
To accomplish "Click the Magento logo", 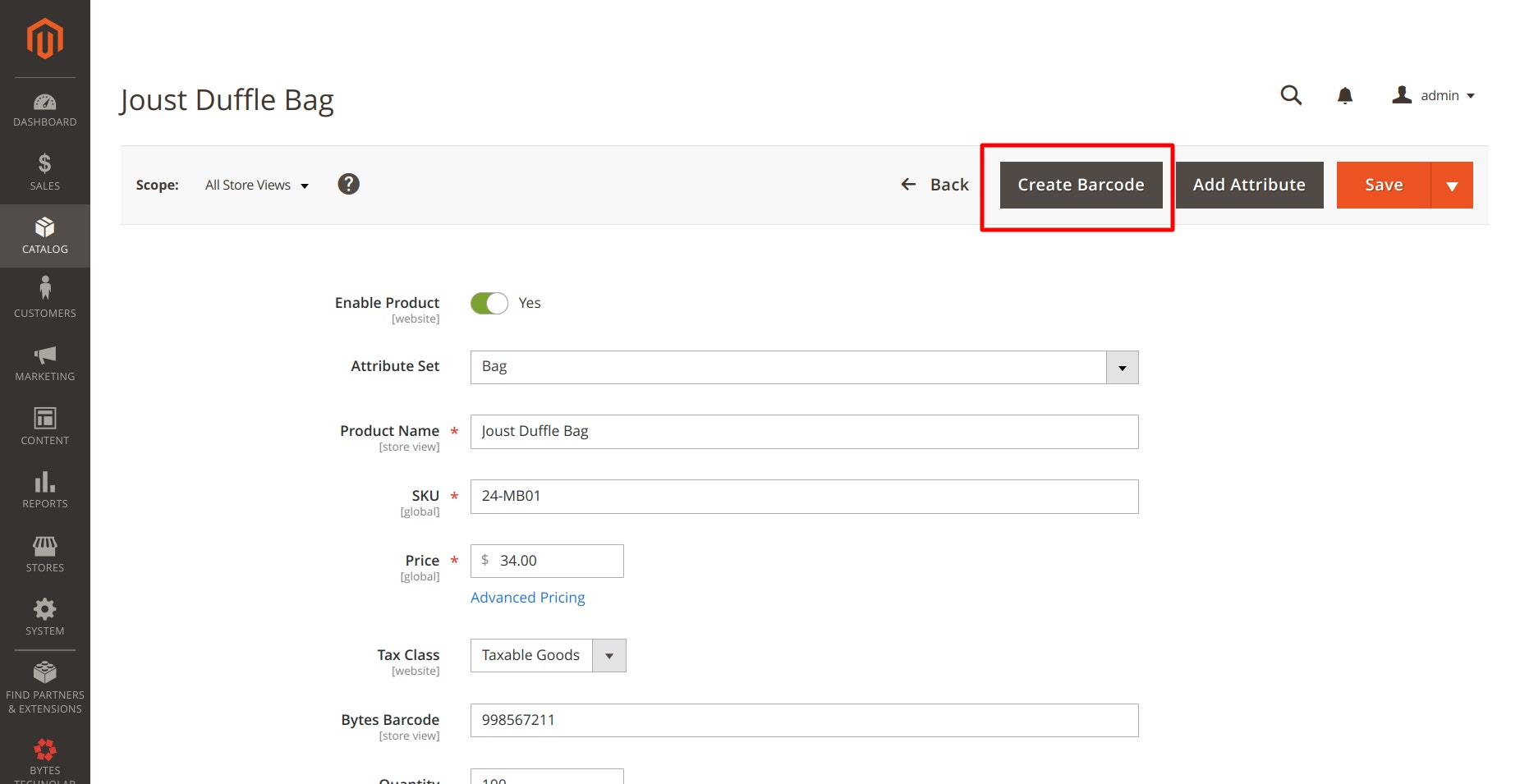I will pyautogui.click(x=44, y=39).
